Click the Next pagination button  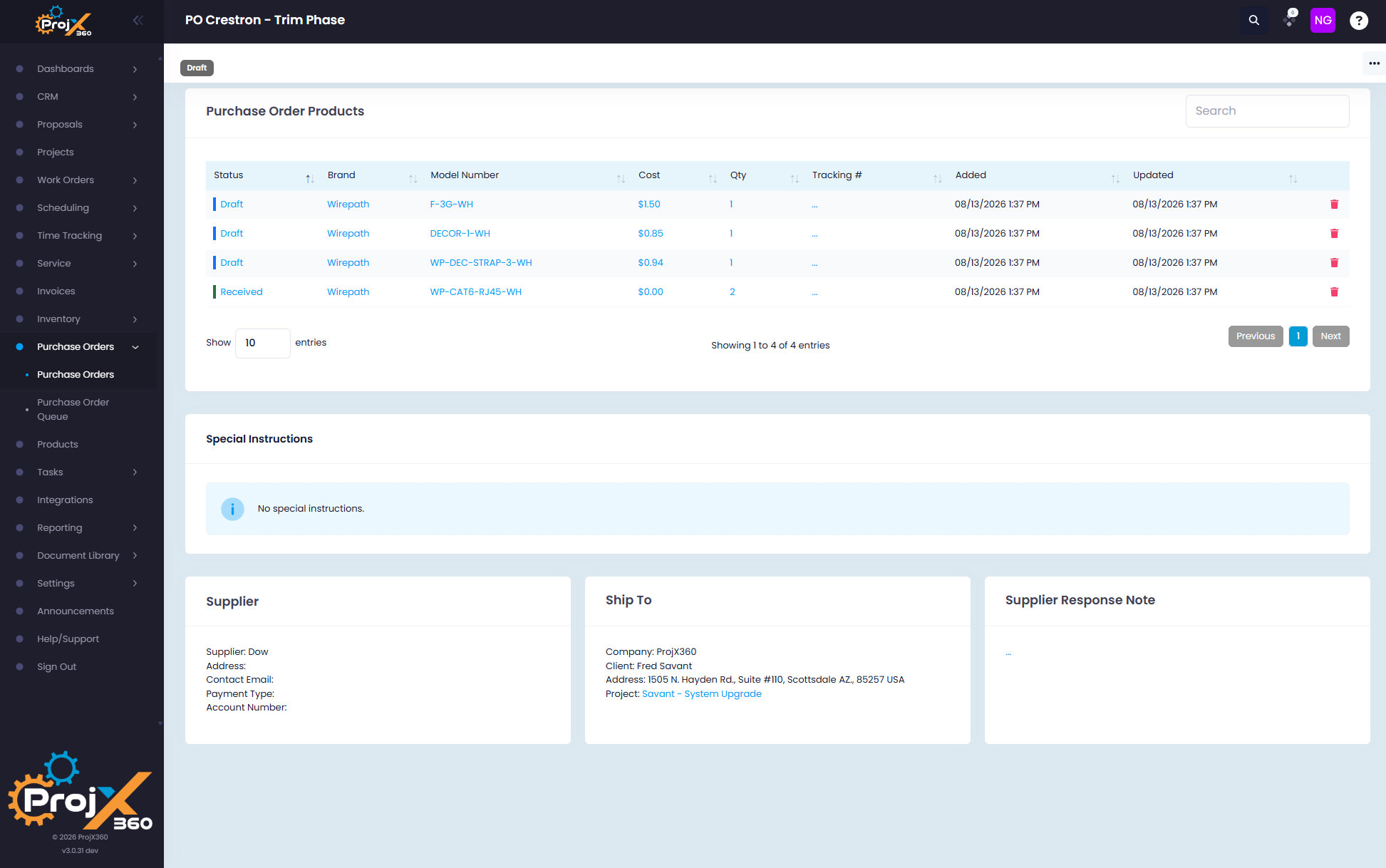1330,336
